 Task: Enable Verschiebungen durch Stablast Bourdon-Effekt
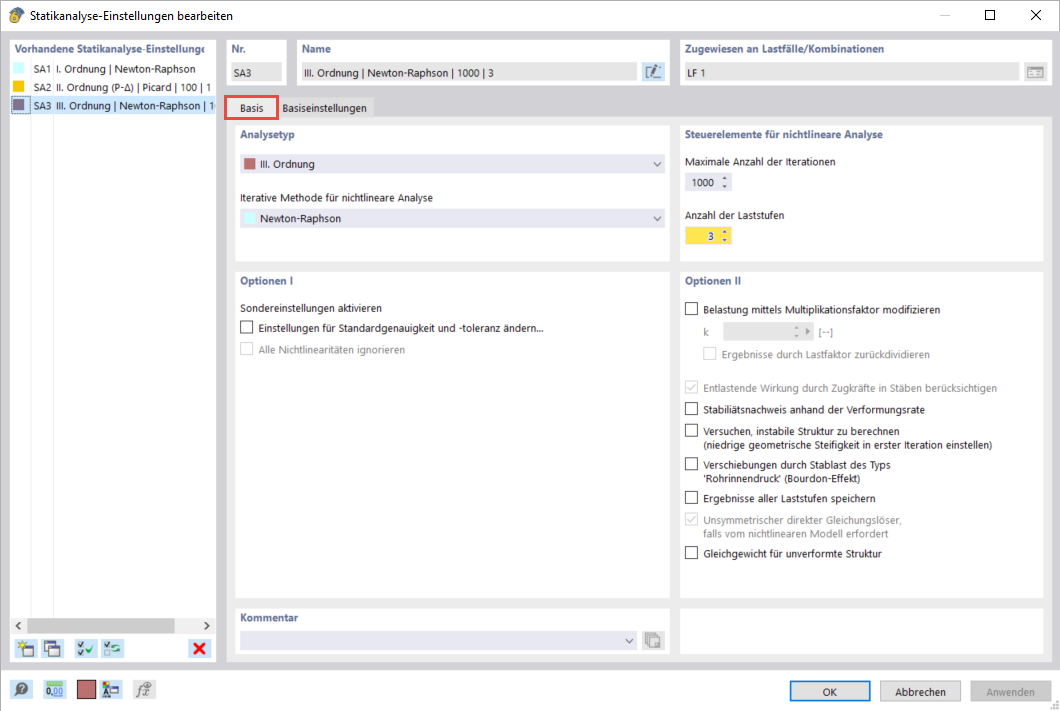click(692, 464)
